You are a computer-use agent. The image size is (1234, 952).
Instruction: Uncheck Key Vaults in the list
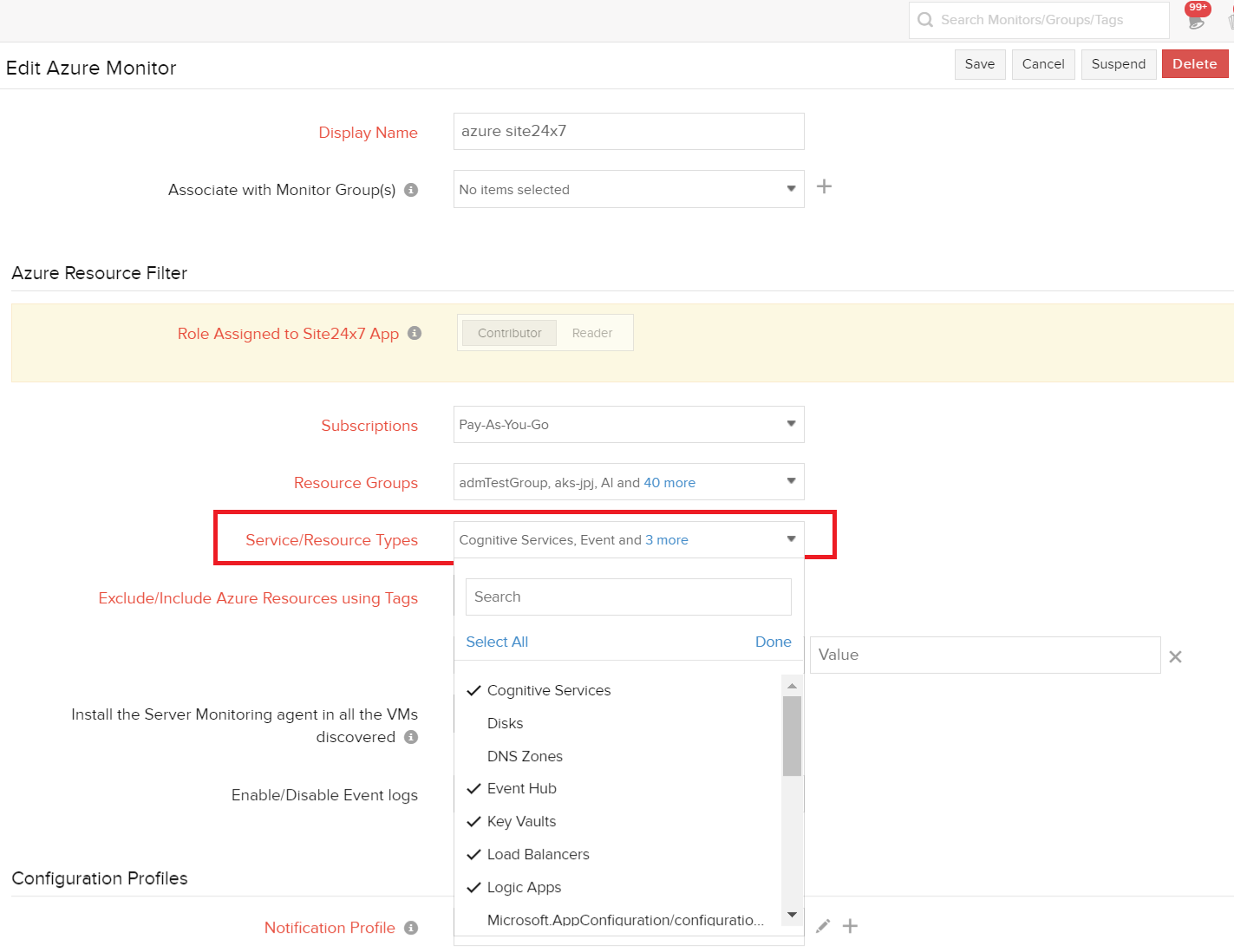[521, 822]
